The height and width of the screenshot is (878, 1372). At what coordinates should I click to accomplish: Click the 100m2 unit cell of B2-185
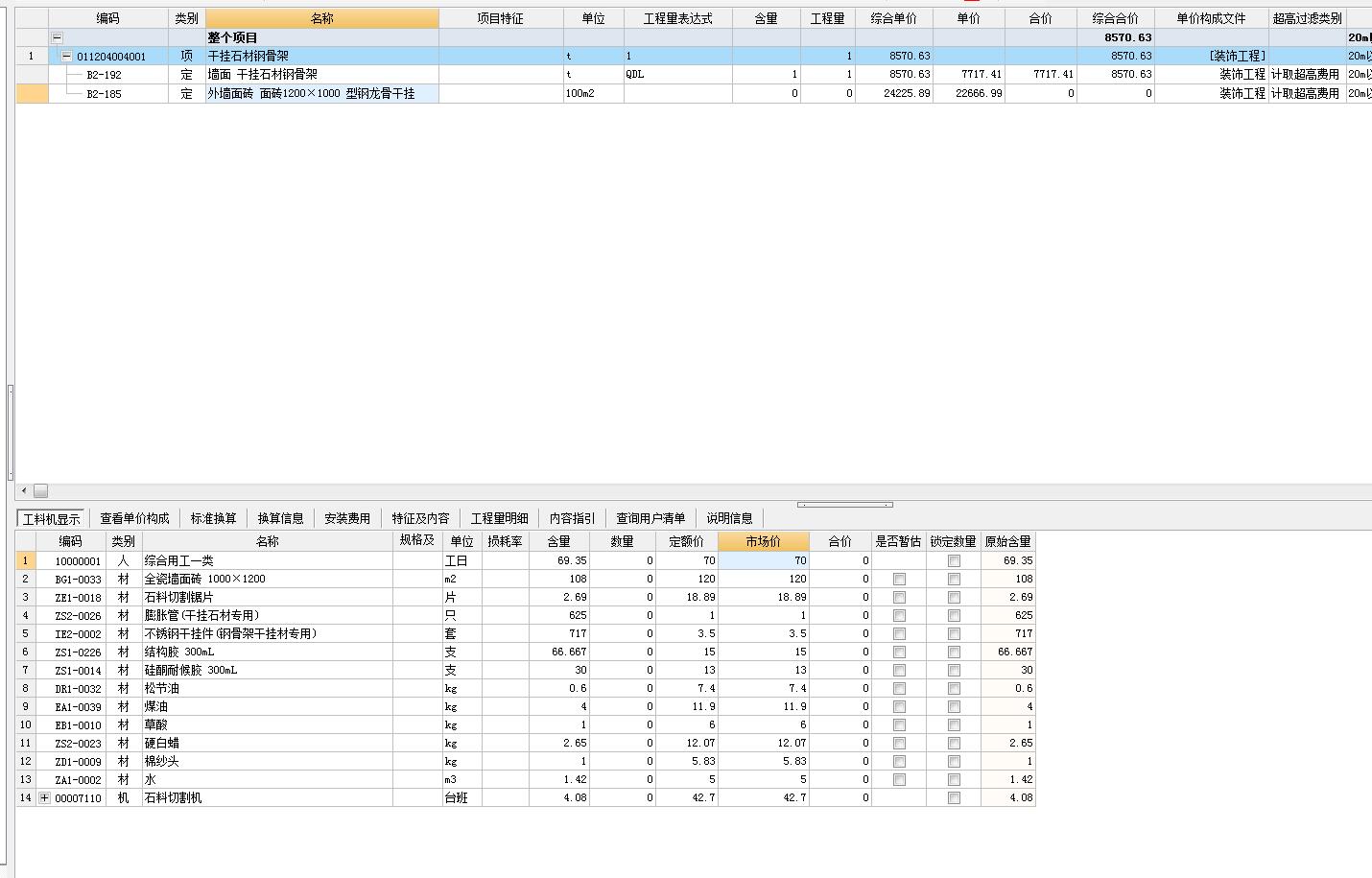click(594, 93)
